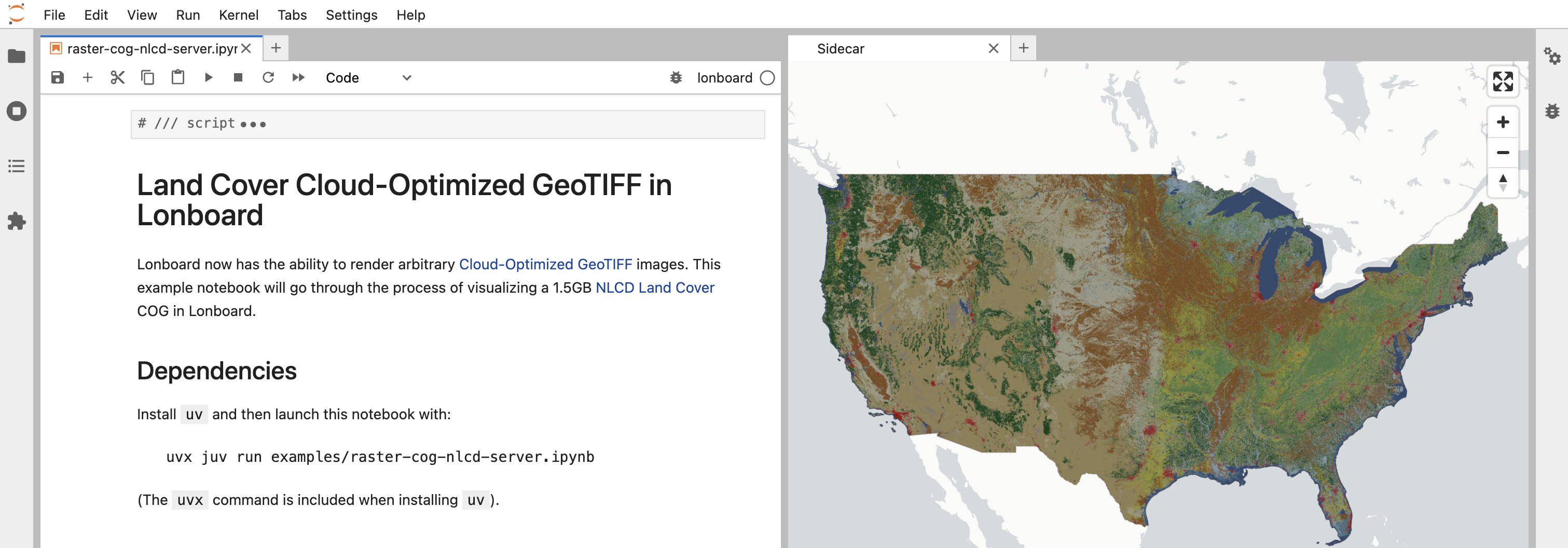The width and height of the screenshot is (1568, 548).
Task: Restart kernel and run all cells
Action: pos(298,77)
